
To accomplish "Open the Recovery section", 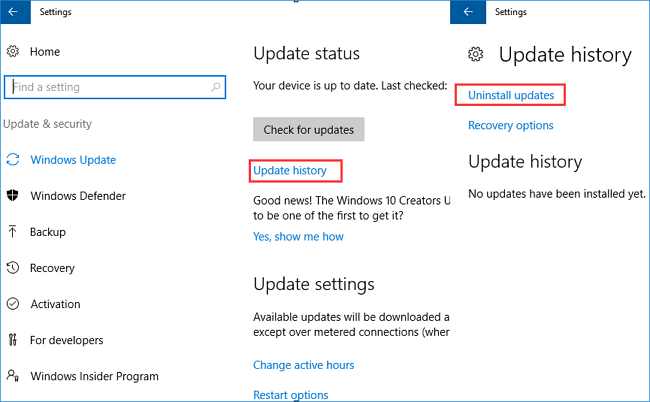I will [x=52, y=268].
